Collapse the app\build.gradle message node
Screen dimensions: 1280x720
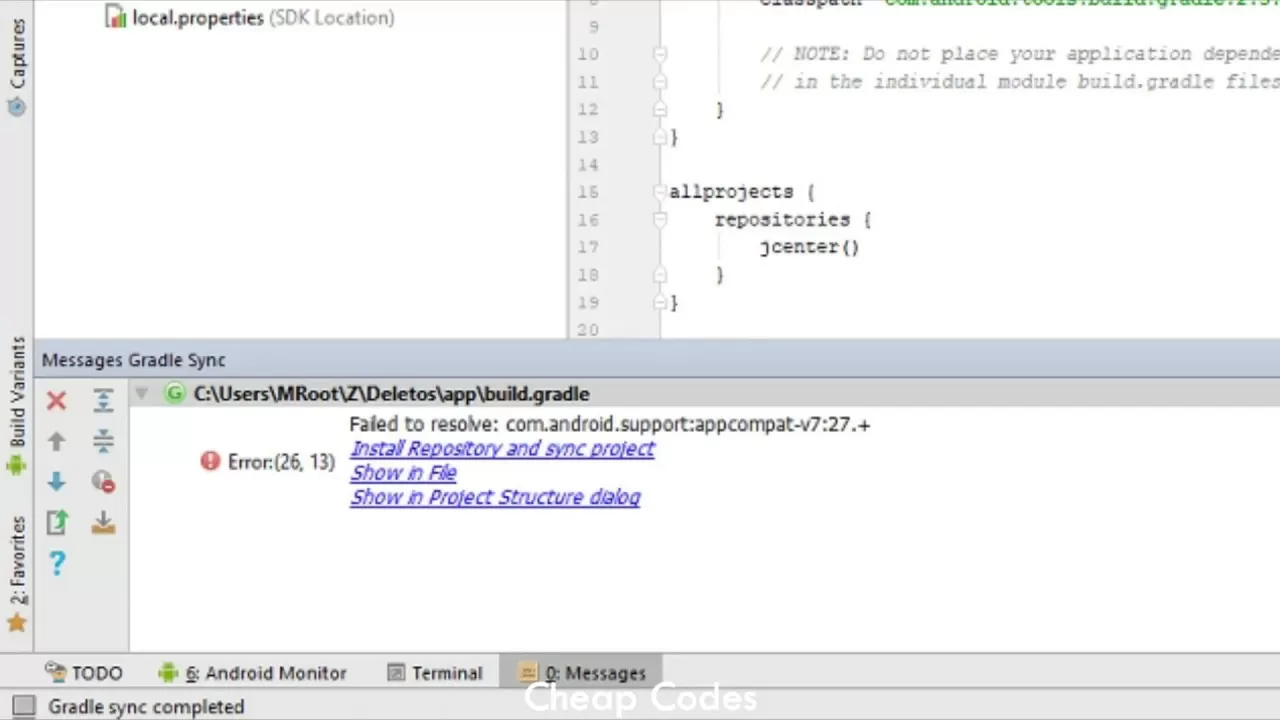pos(141,393)
